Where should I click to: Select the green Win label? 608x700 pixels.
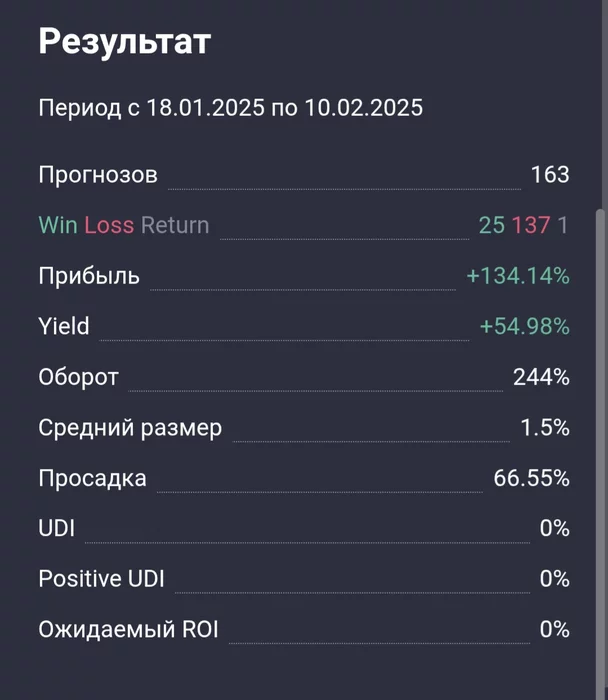pyautogui.click(x=58, y=225)
